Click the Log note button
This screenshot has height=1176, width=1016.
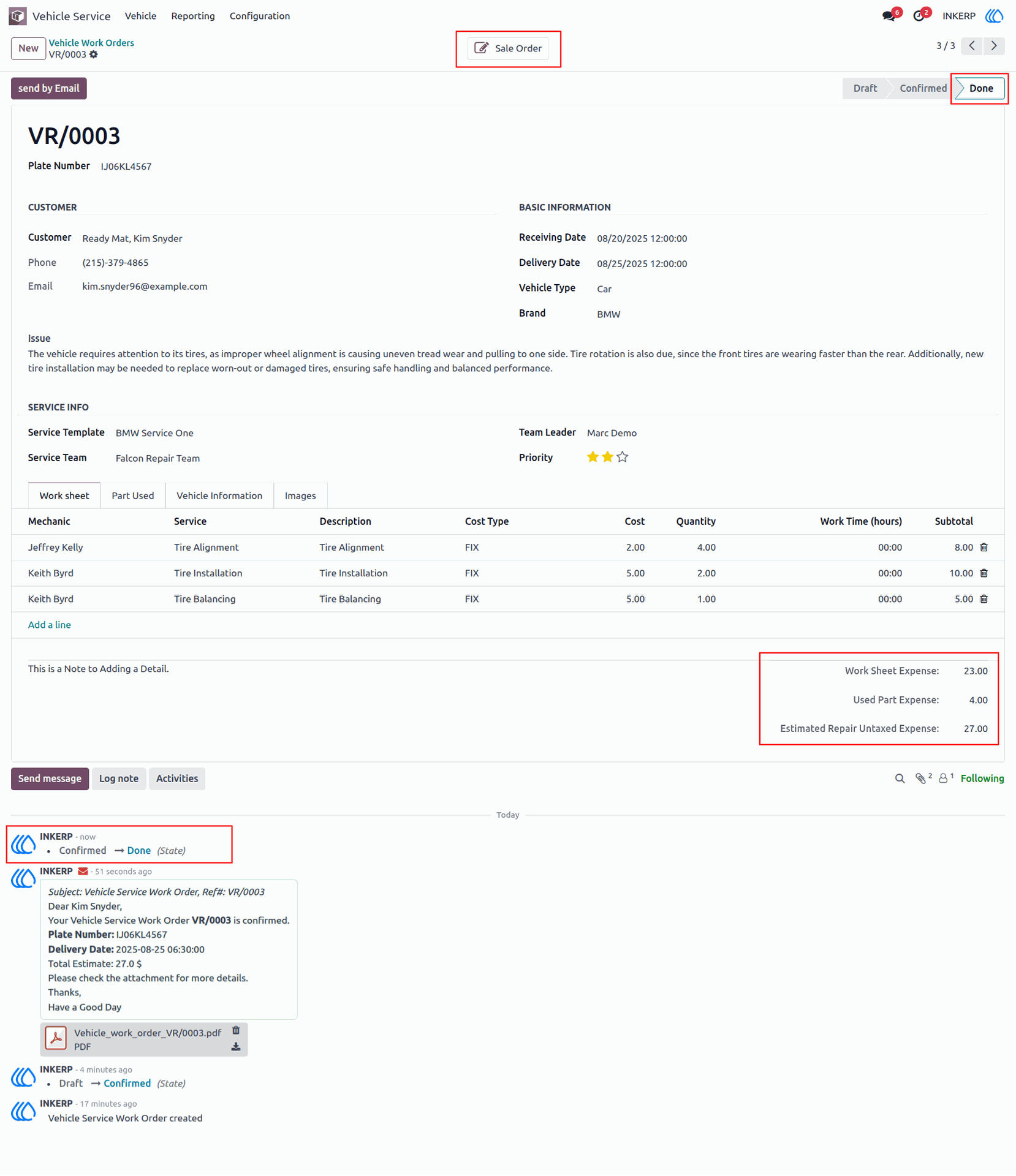pos(119,778)
